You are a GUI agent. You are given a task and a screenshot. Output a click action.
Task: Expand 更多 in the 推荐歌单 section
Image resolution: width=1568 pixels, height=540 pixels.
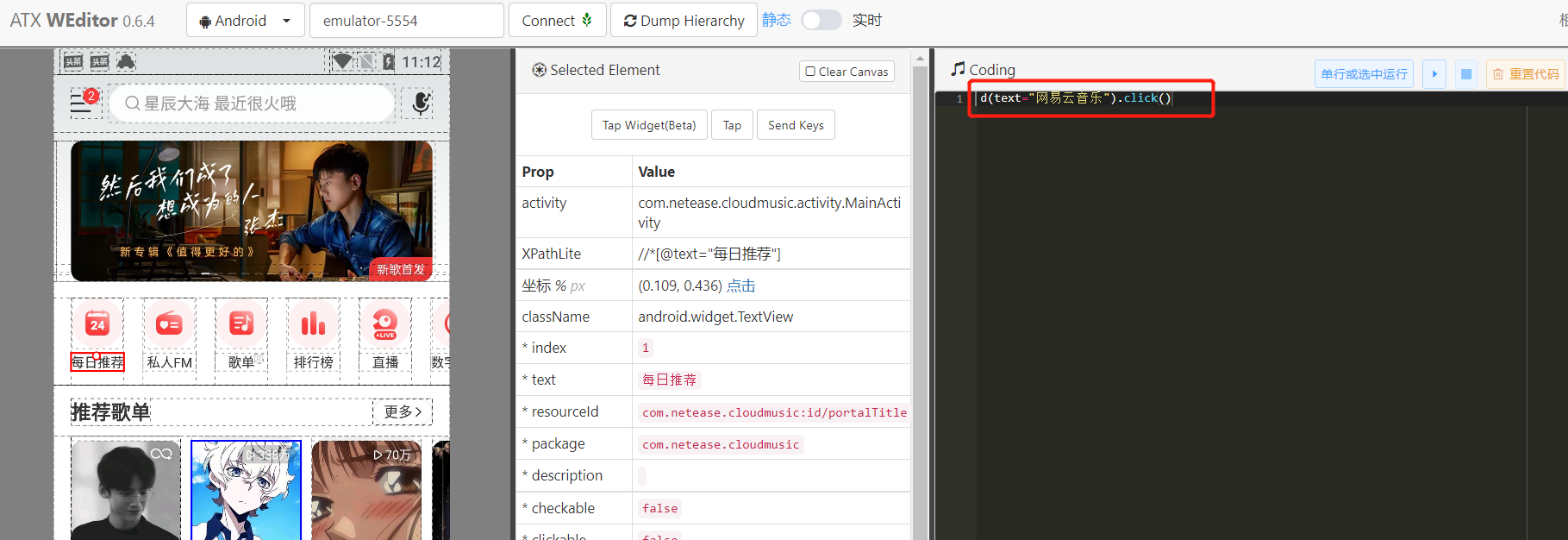click(x=403, y=411)
